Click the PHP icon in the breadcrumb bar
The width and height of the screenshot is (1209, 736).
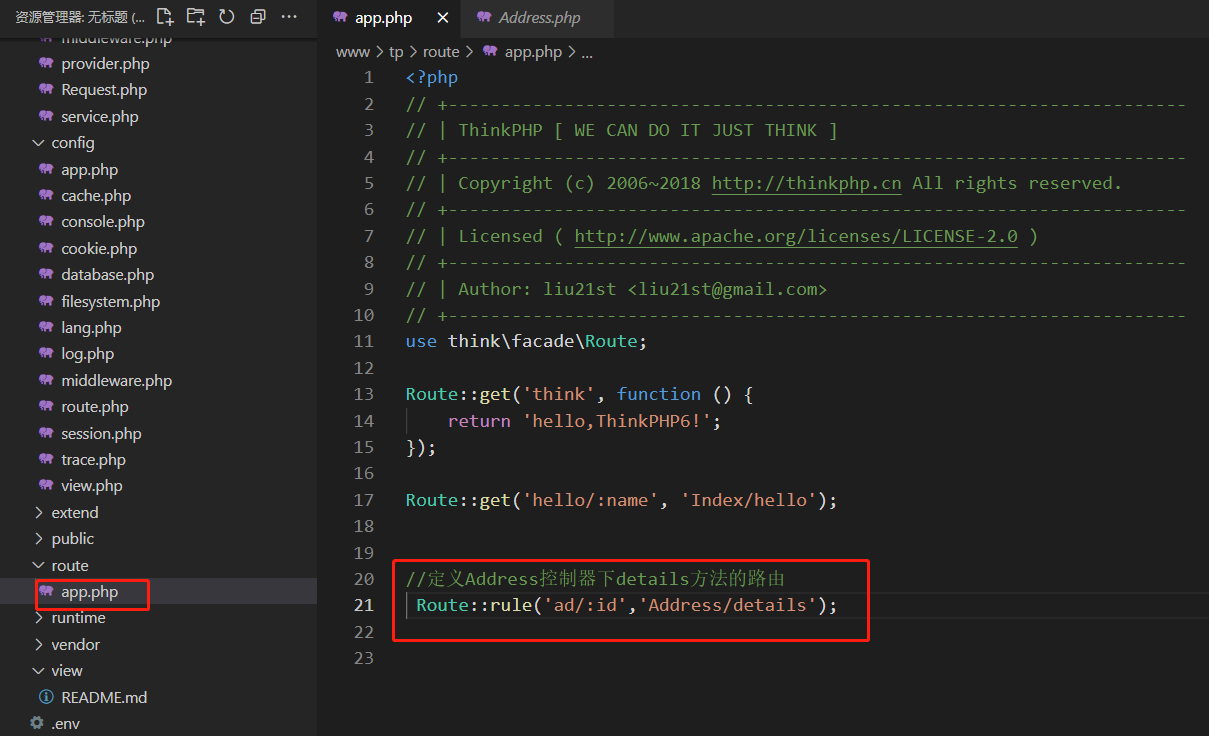[490, 52]
